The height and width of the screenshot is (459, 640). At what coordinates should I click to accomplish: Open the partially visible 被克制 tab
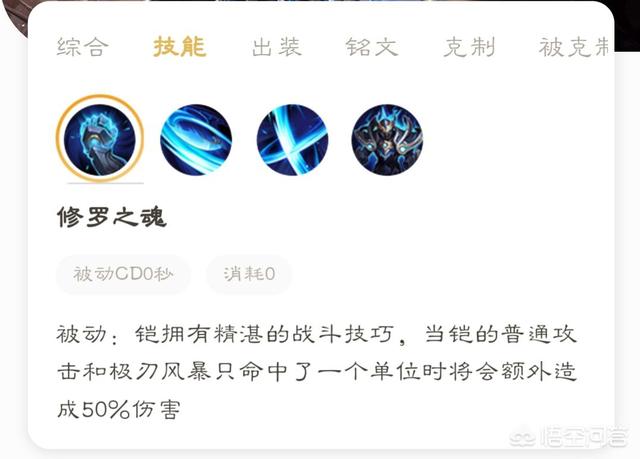574,47
